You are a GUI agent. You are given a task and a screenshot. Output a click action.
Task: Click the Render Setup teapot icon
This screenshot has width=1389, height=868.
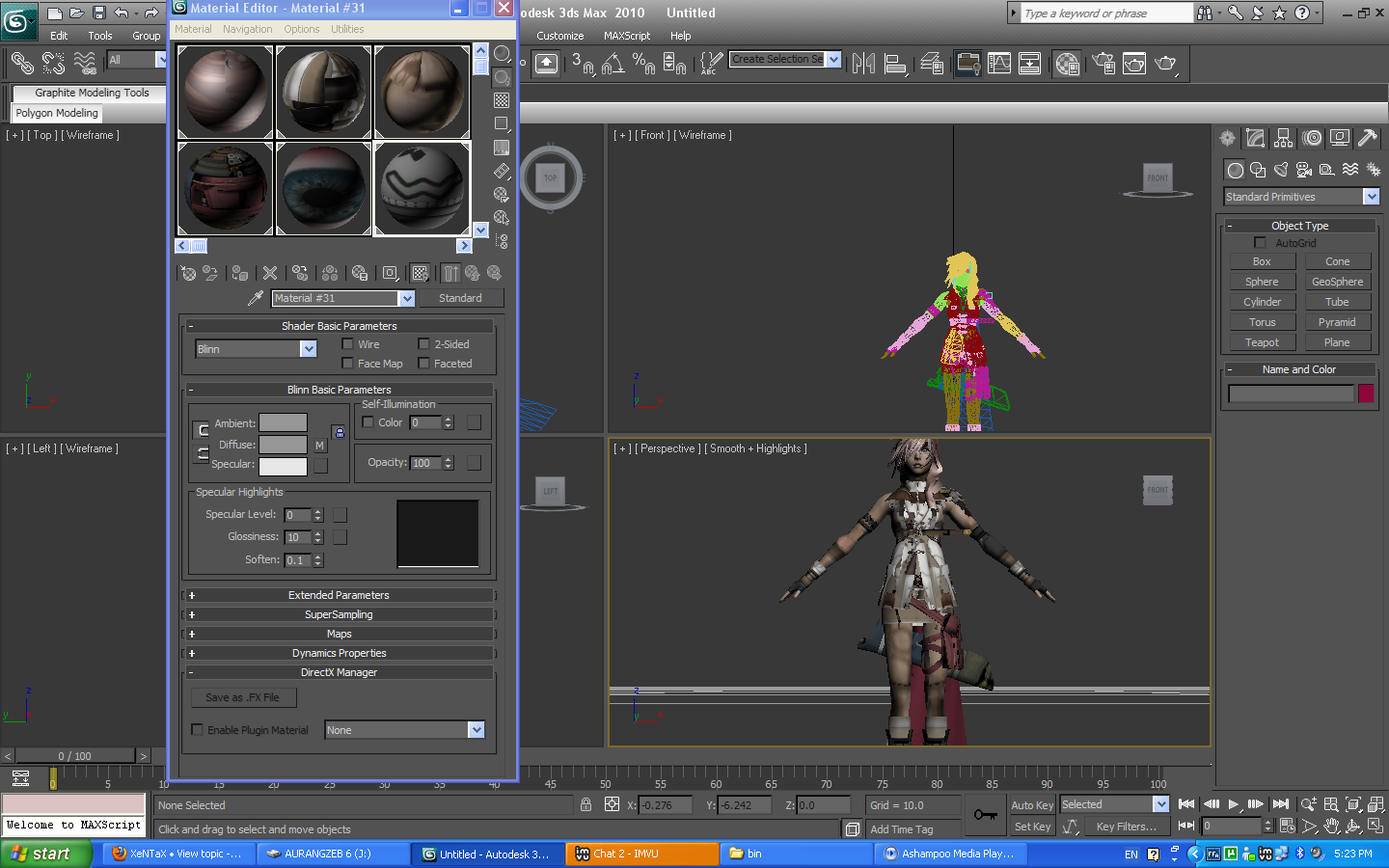(x=1103, y=64)
